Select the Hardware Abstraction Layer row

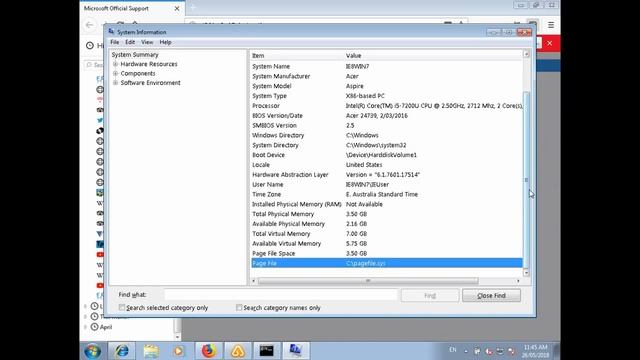387,175
